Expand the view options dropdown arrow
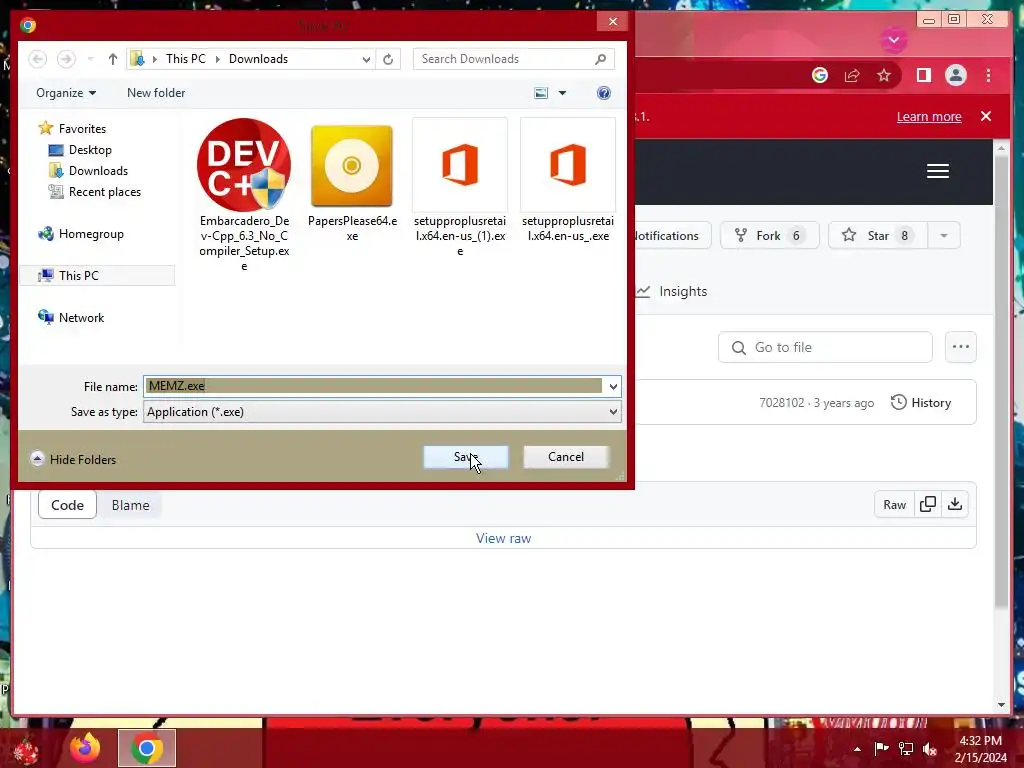The image size is (1024, 768). click(x=562, y=93)
